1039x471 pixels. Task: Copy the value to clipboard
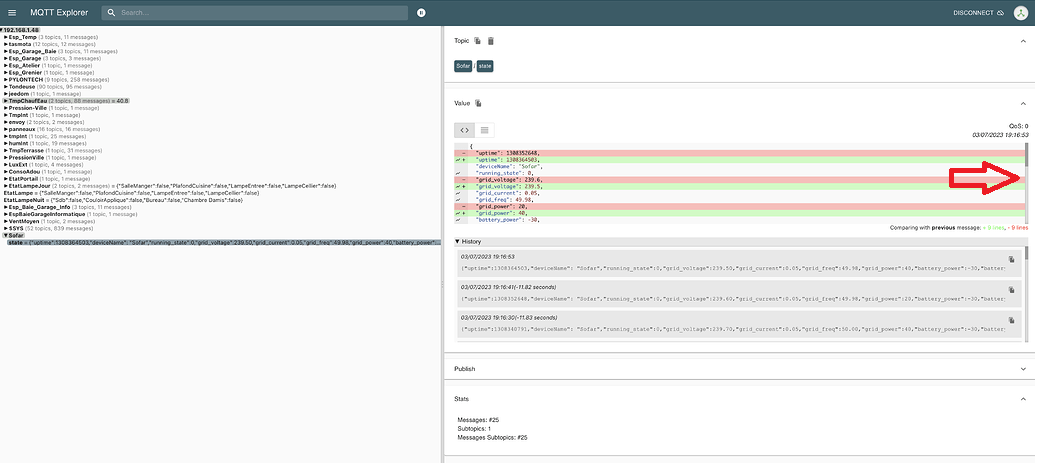pos(478,103)
